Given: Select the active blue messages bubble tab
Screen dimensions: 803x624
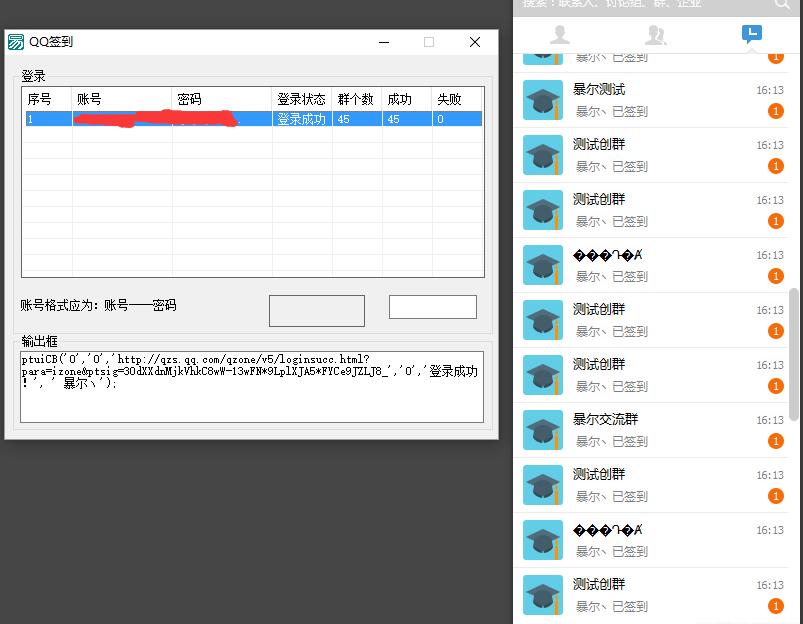Looking at the screenshot, I should click(x=751, y=33).
